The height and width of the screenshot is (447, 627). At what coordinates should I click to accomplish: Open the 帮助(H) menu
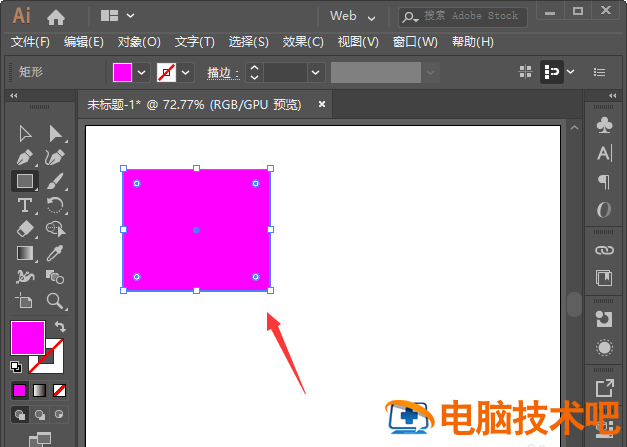[472, 42]
